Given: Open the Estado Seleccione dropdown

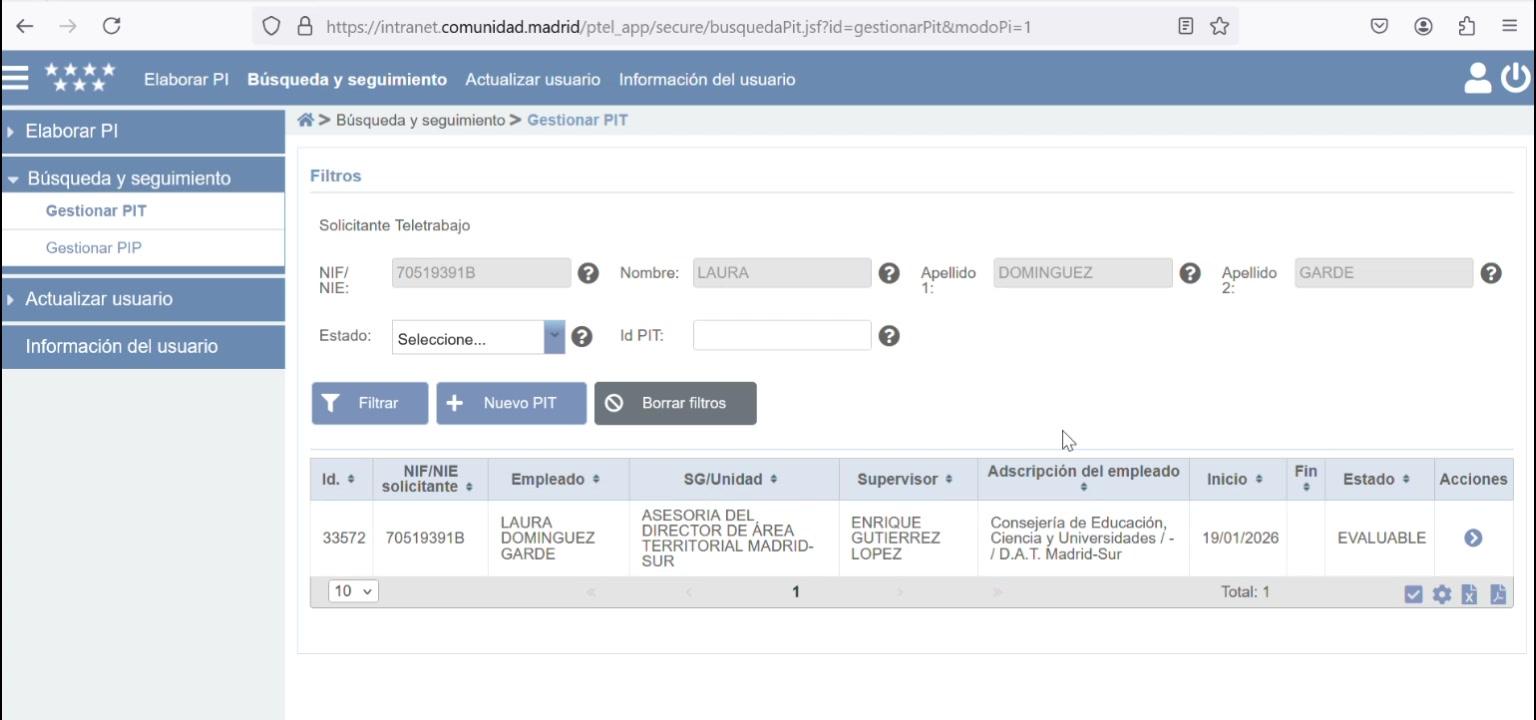Looking at the screenshot, I should tap(478, 338).
